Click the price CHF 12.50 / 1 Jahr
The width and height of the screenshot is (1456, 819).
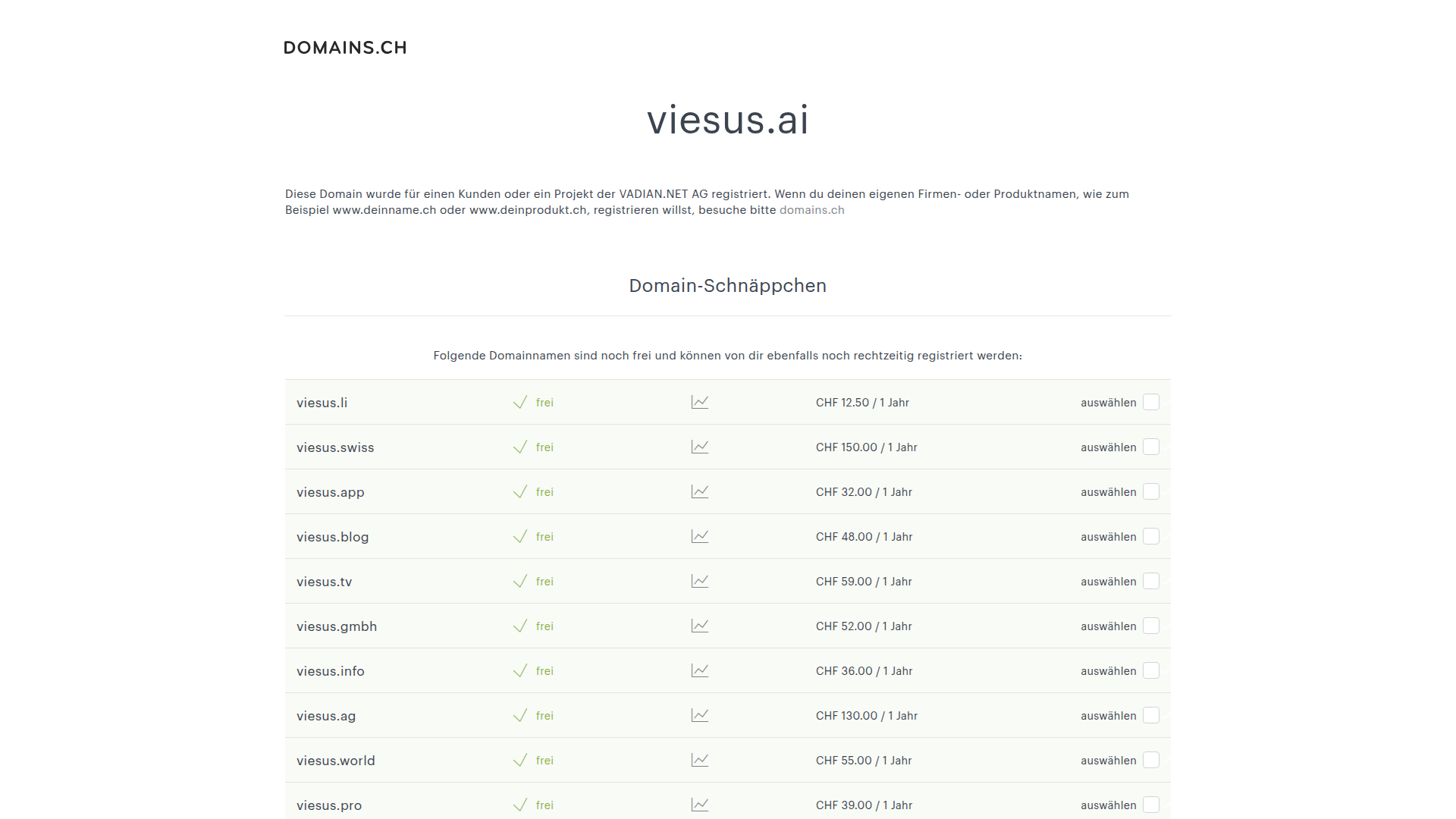coord(862,403)
